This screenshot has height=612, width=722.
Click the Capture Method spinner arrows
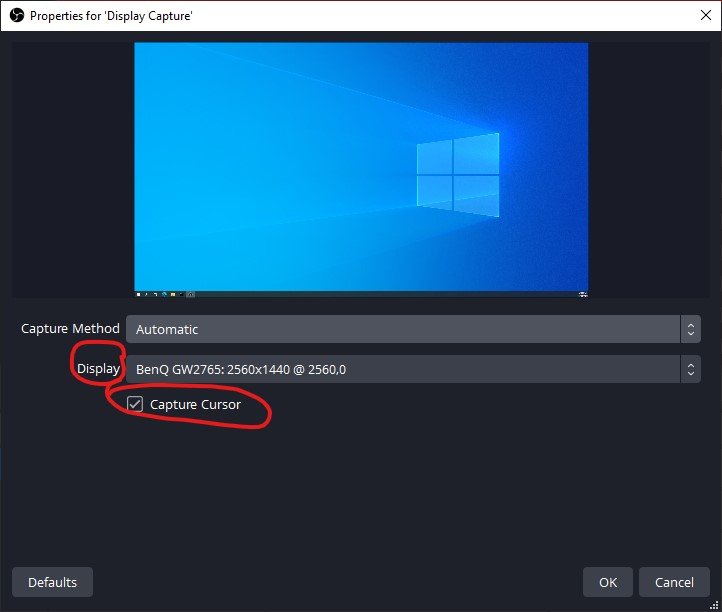[690, 329]
